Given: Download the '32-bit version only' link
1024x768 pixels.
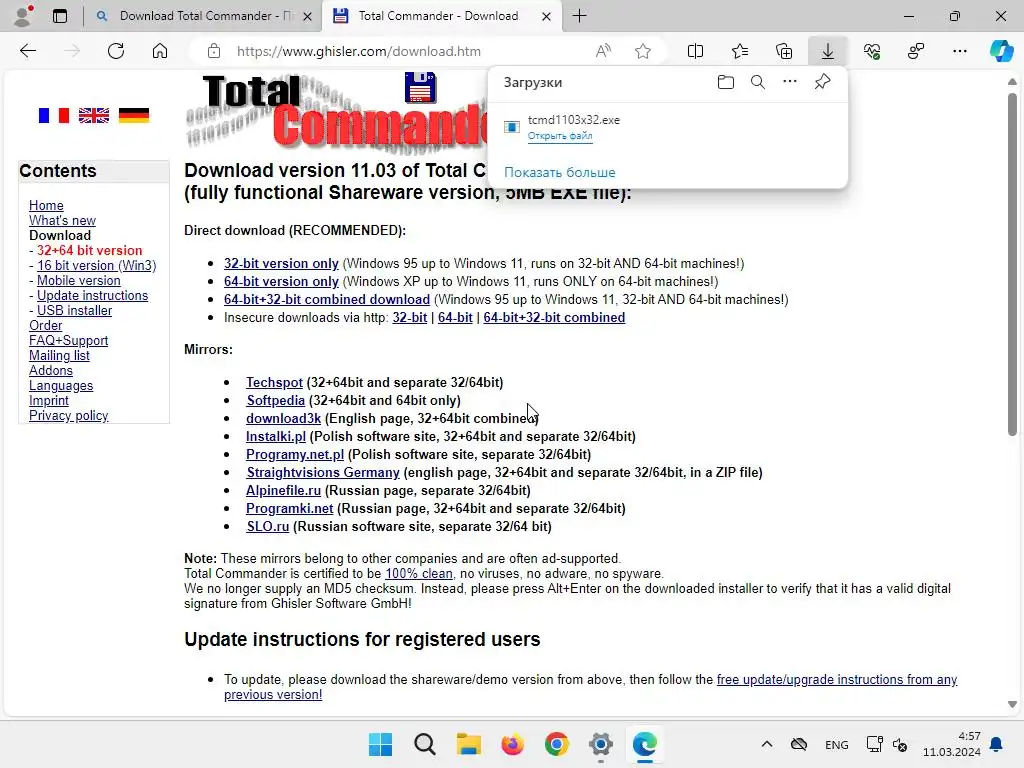Looking at the screenshot, I should [x=281, y=263].
